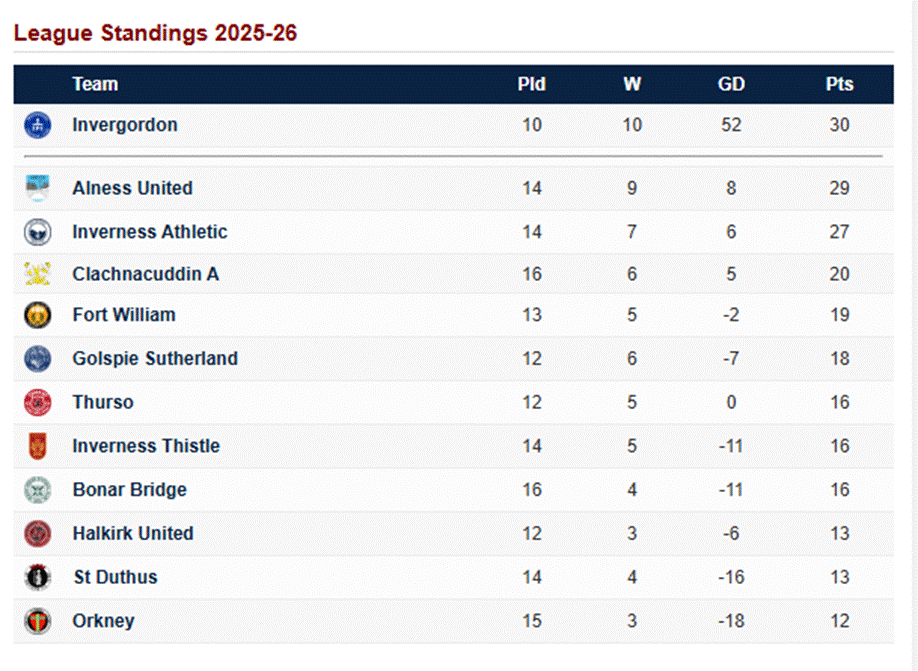This screenshot has width=918, height=671.
Task: Click the Invergordon club crest icon
Action: (37, 125)
